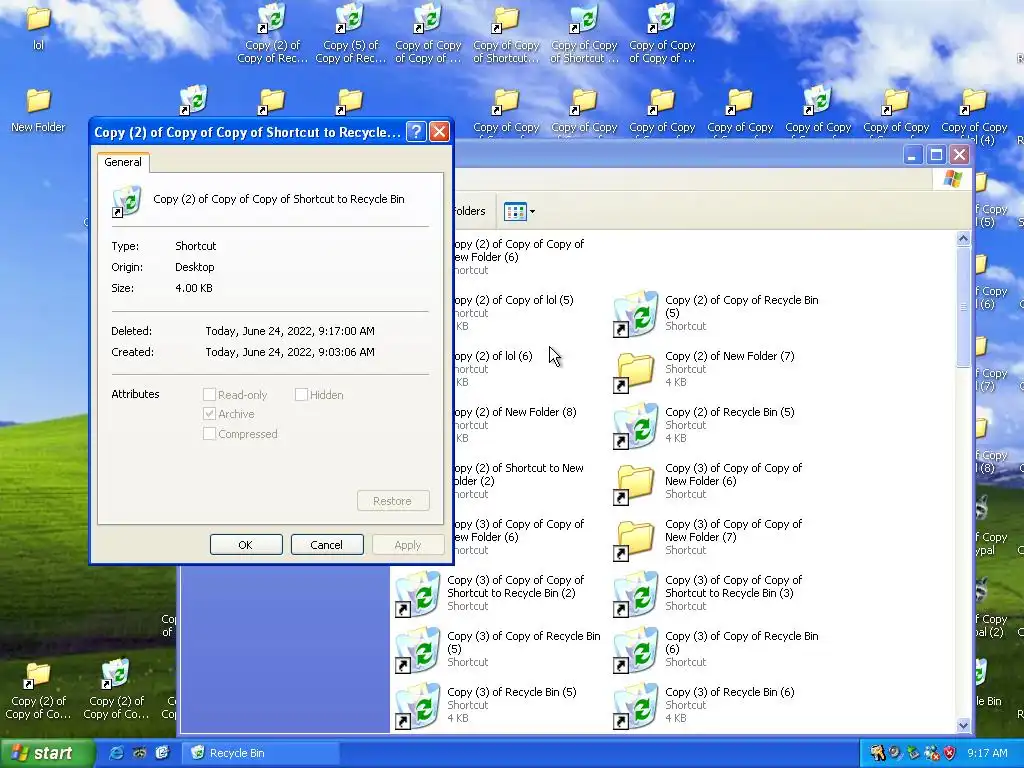Click the Type value 'Shortcut' in properties dialog
The image size is (1024, 768).
click(195, 246)
